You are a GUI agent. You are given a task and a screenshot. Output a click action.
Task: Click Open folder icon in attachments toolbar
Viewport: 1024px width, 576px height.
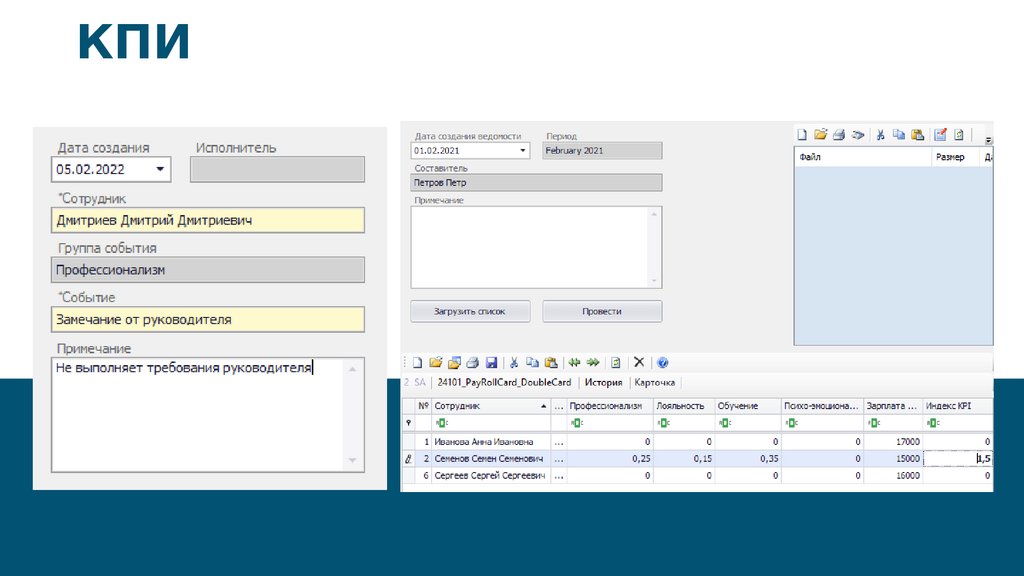(820, 135)
